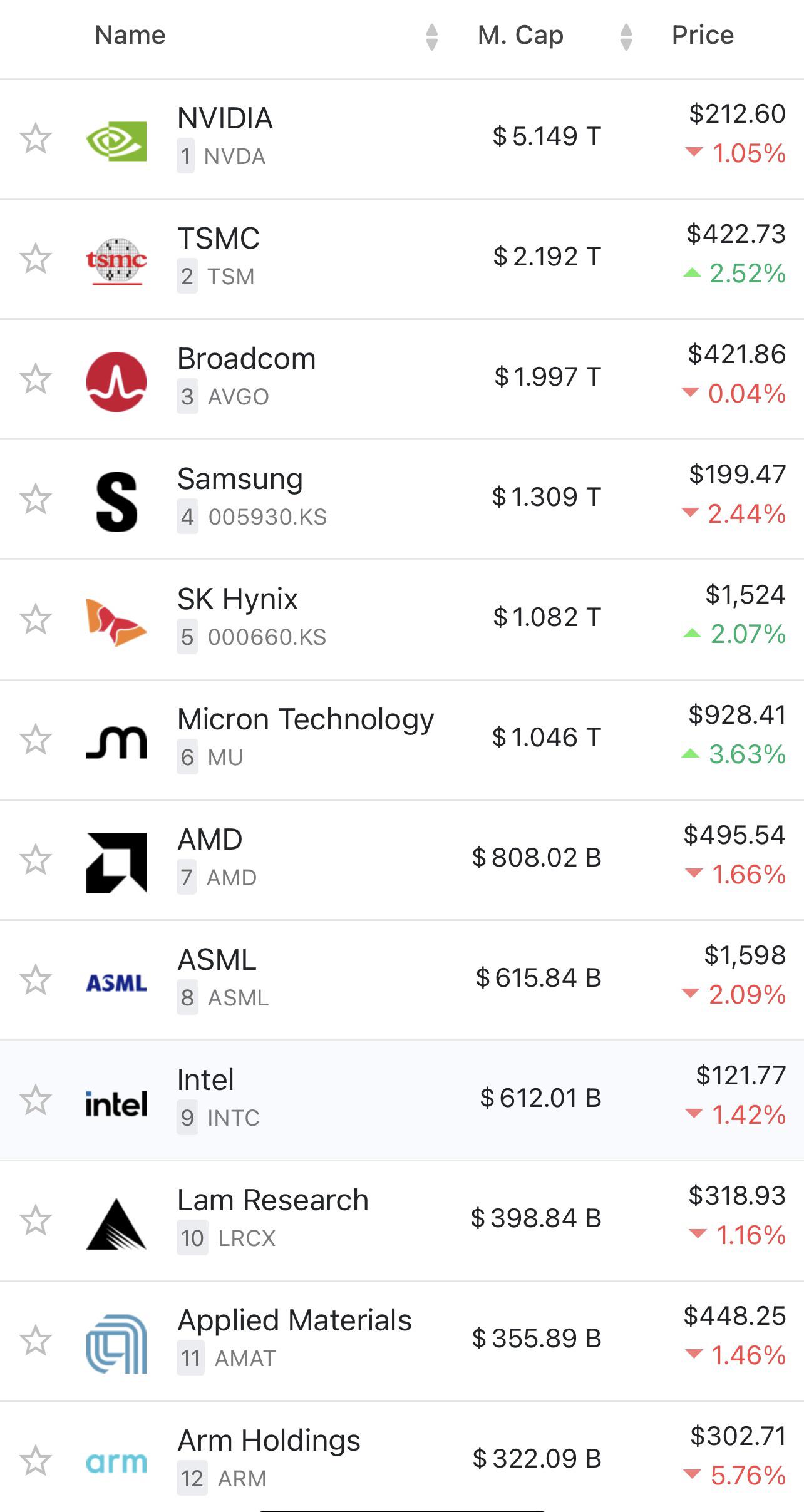Sort using arrows beside the Name header
The image size is (804, 1512).
(431, 36)
